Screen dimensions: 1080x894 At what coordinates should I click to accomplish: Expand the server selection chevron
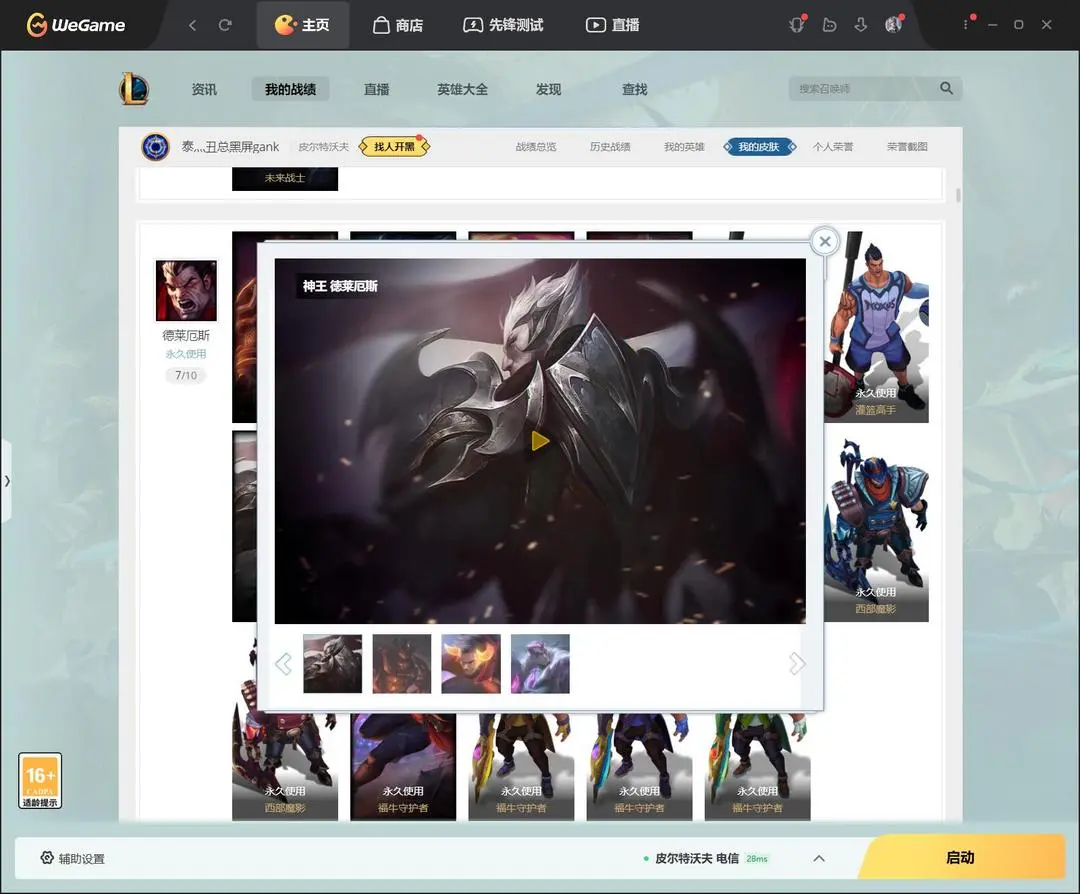pyautogui.click(x=819, y=858)
